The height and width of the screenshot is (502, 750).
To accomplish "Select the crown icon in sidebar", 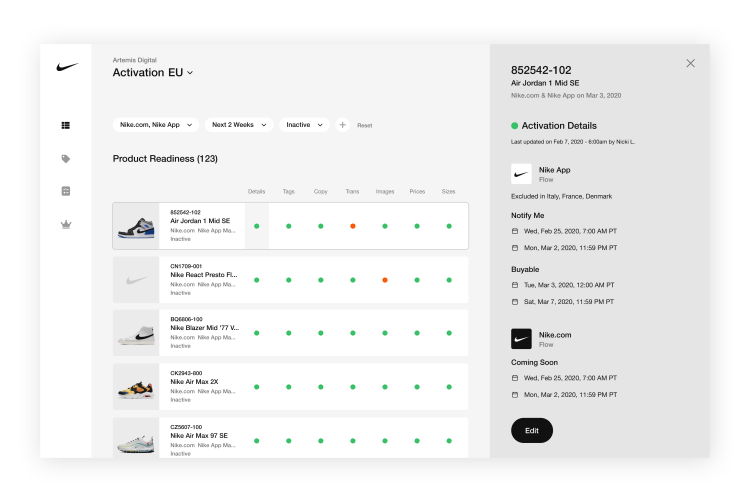I will click(x=66, y=224).
